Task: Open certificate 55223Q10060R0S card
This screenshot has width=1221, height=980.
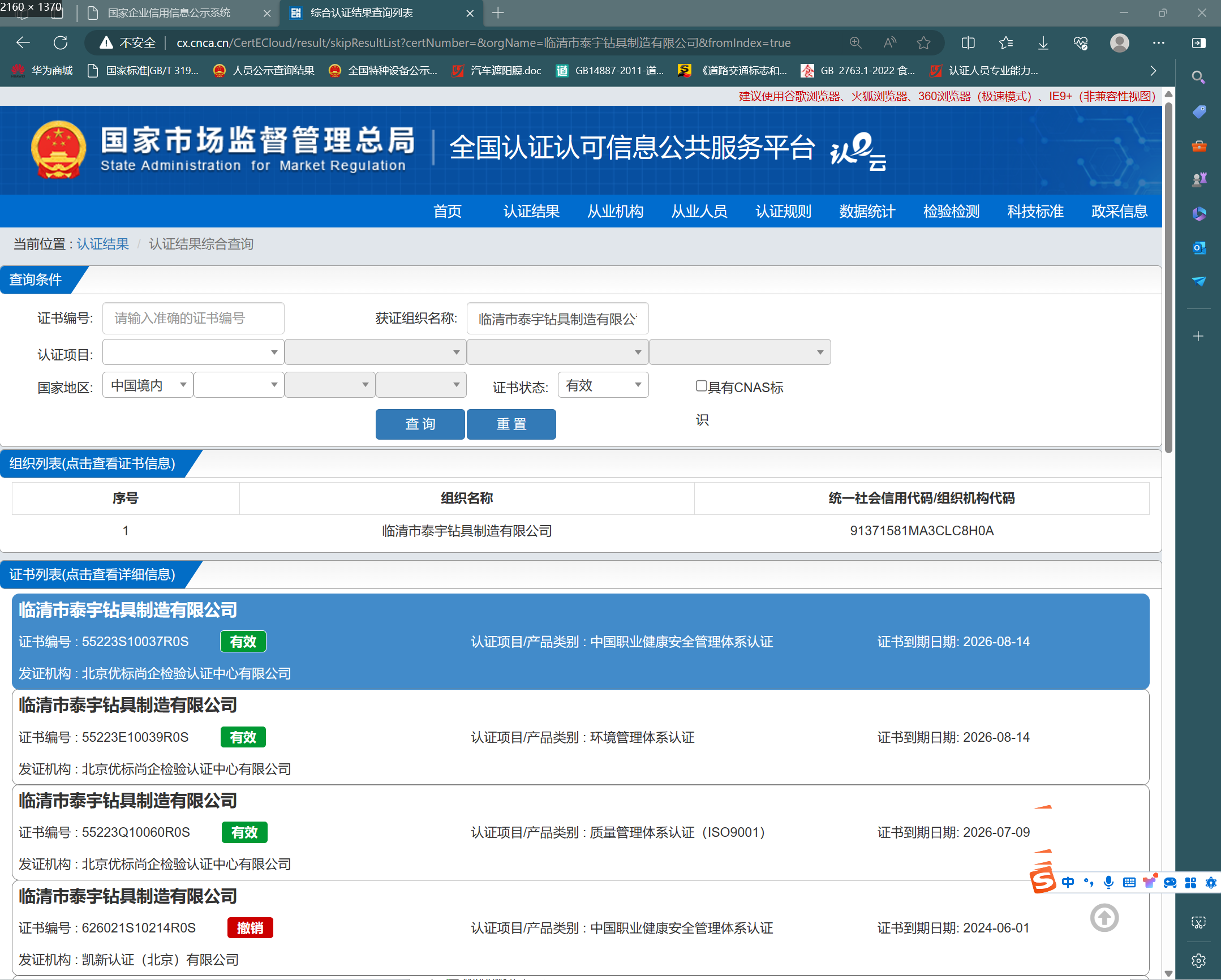Action: 581,833
